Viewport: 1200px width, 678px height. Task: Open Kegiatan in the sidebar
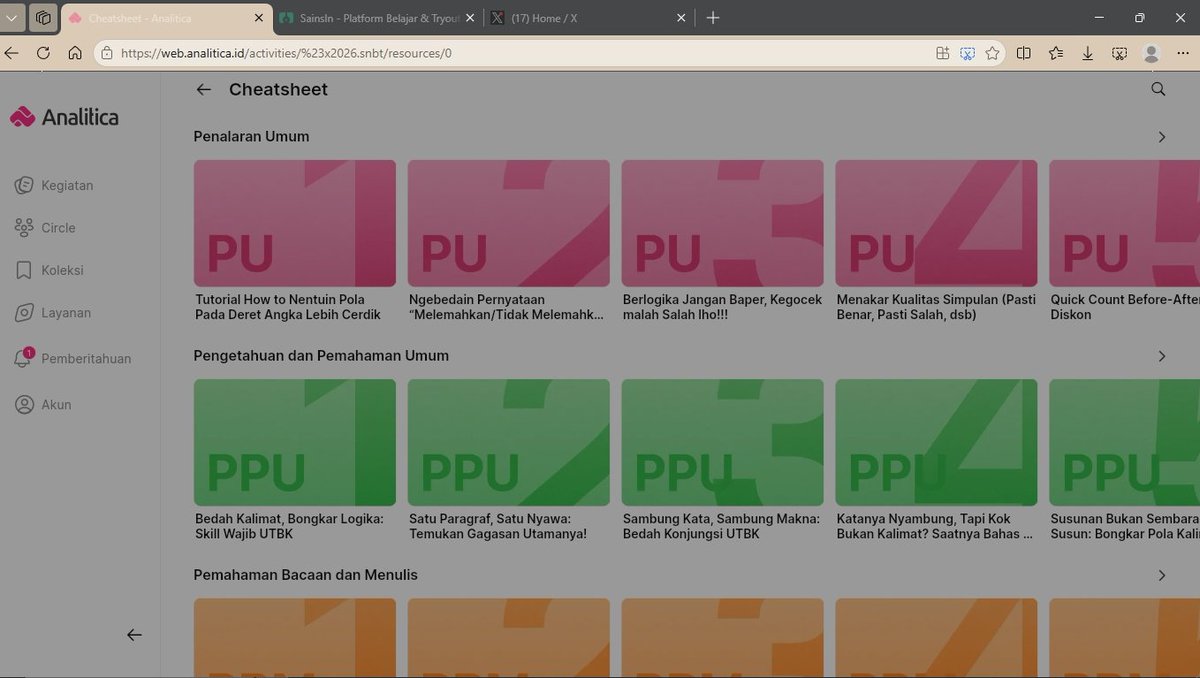pyautogui.click(x=55, y=185)
